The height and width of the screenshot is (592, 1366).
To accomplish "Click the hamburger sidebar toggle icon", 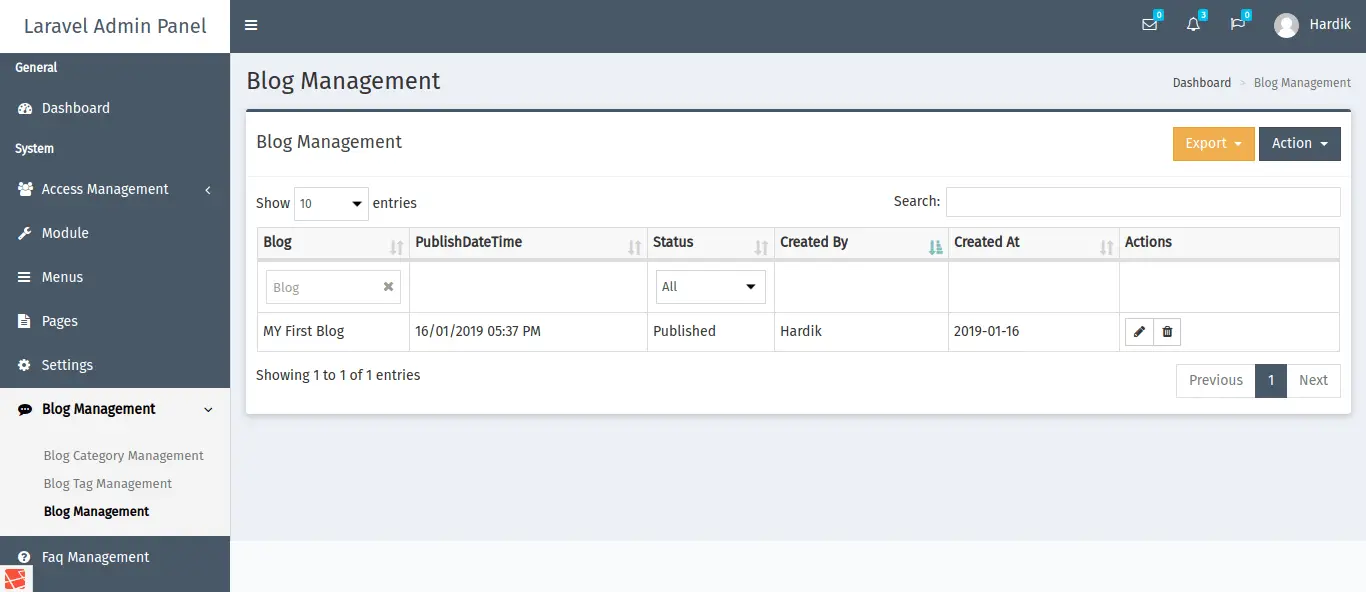I will pyautogui.click(x=251, y=25).
